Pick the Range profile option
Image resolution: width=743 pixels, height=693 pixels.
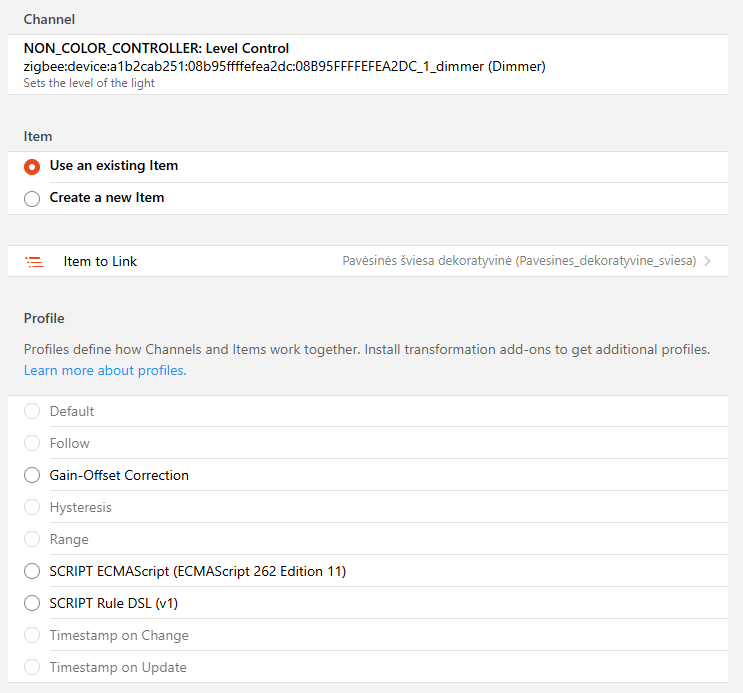coord(32,539)
